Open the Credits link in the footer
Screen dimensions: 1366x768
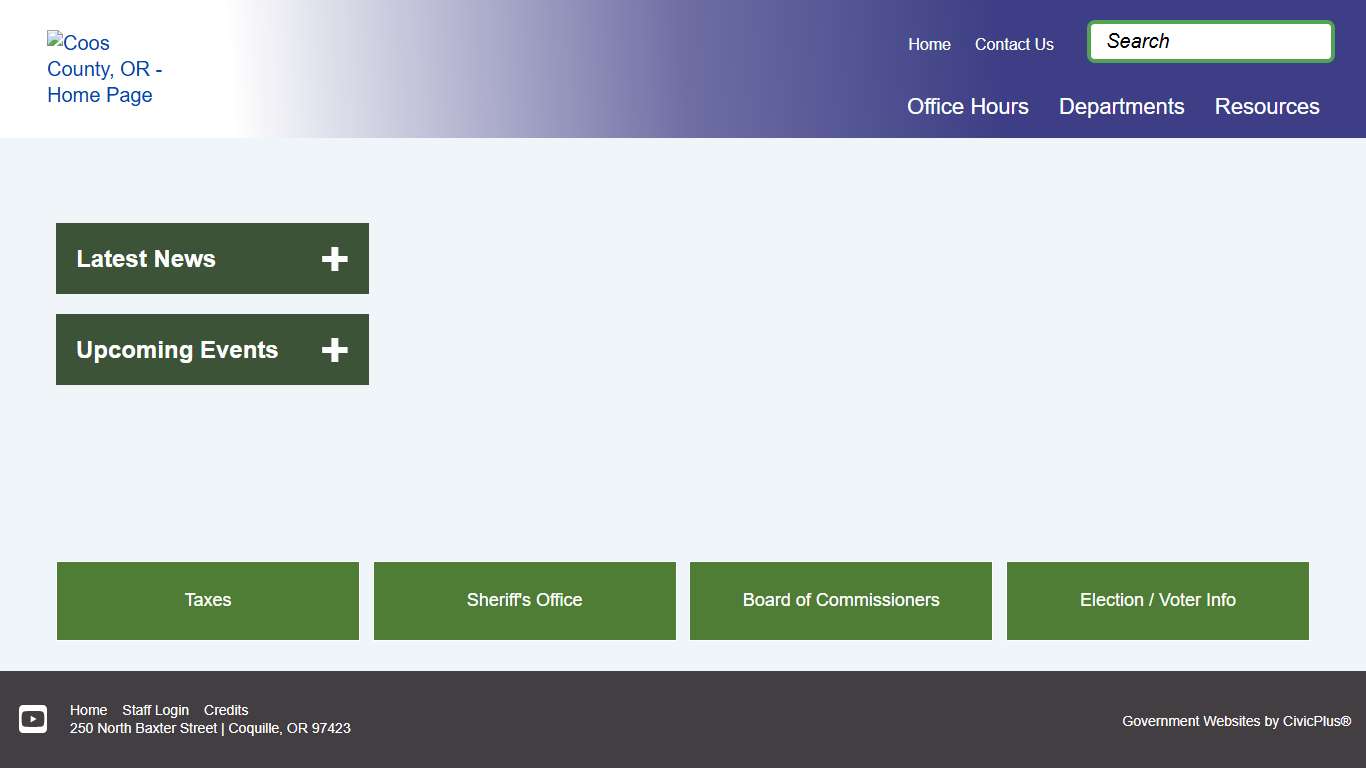tap(226, 710)
